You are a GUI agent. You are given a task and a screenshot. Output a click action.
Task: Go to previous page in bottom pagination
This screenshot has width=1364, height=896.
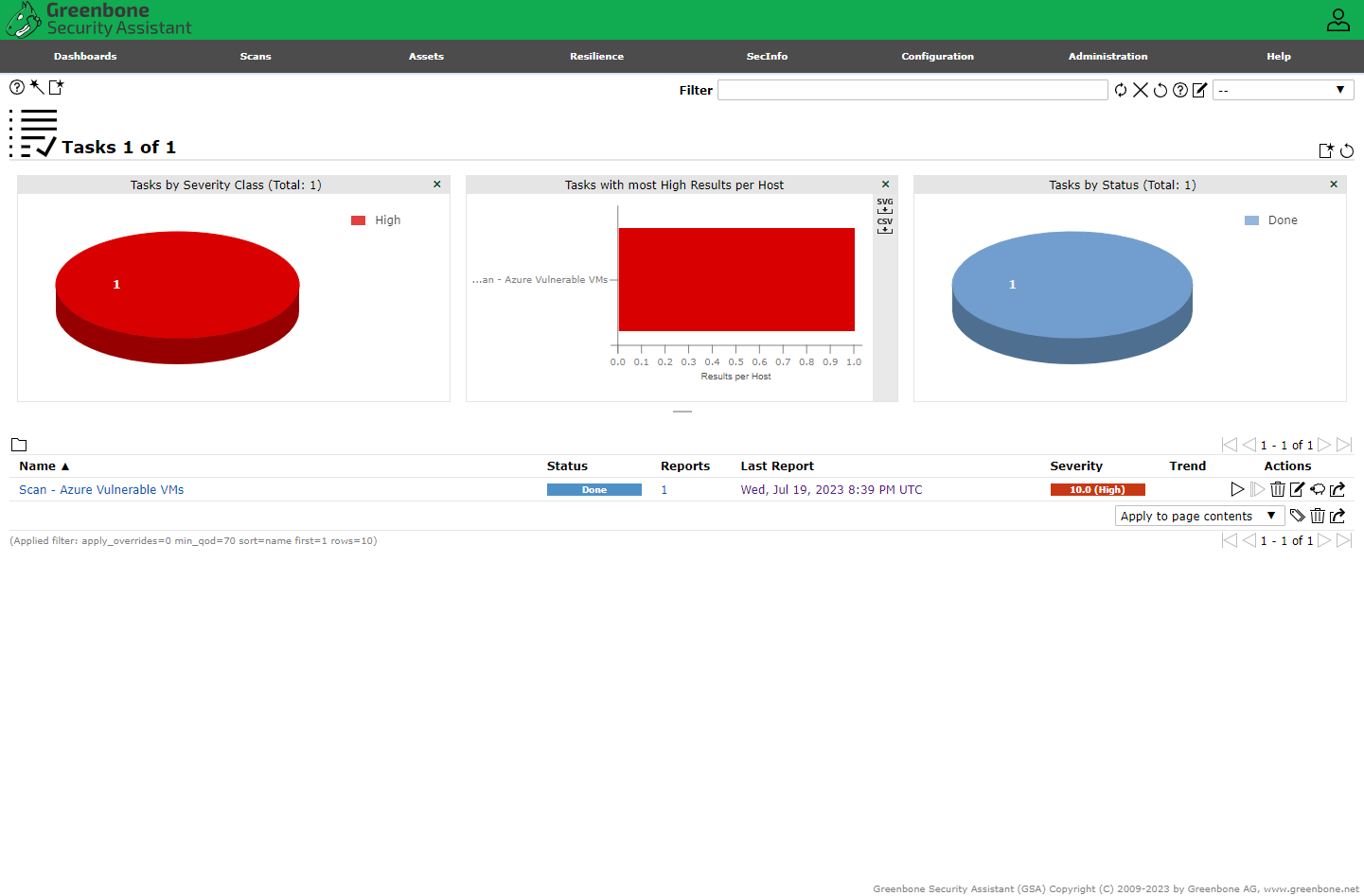(1249, 540)
